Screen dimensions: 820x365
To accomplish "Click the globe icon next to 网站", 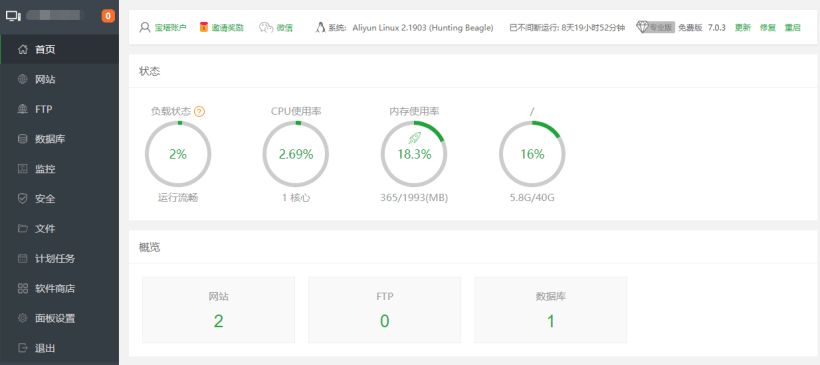I will click(22, 79).
